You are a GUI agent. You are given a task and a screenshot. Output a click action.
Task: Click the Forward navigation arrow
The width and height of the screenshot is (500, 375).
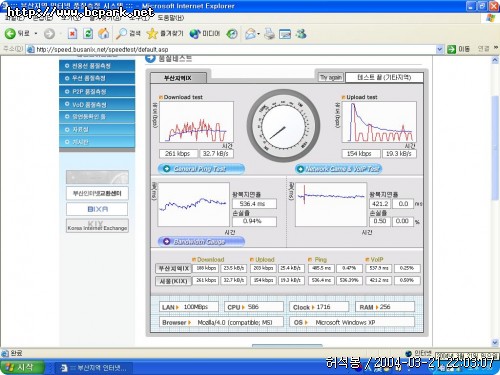pos(49,34)
